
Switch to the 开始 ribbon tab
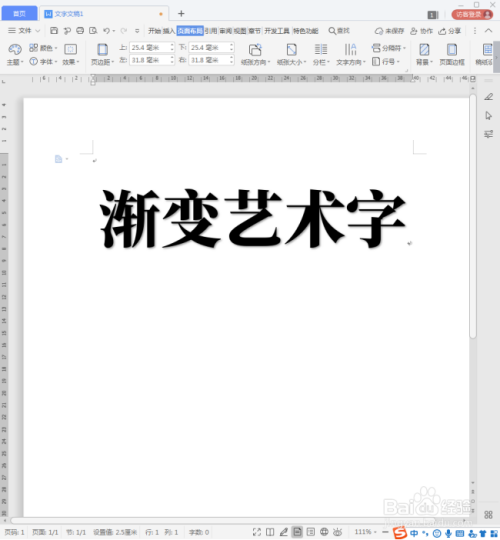tap(154, 31)
